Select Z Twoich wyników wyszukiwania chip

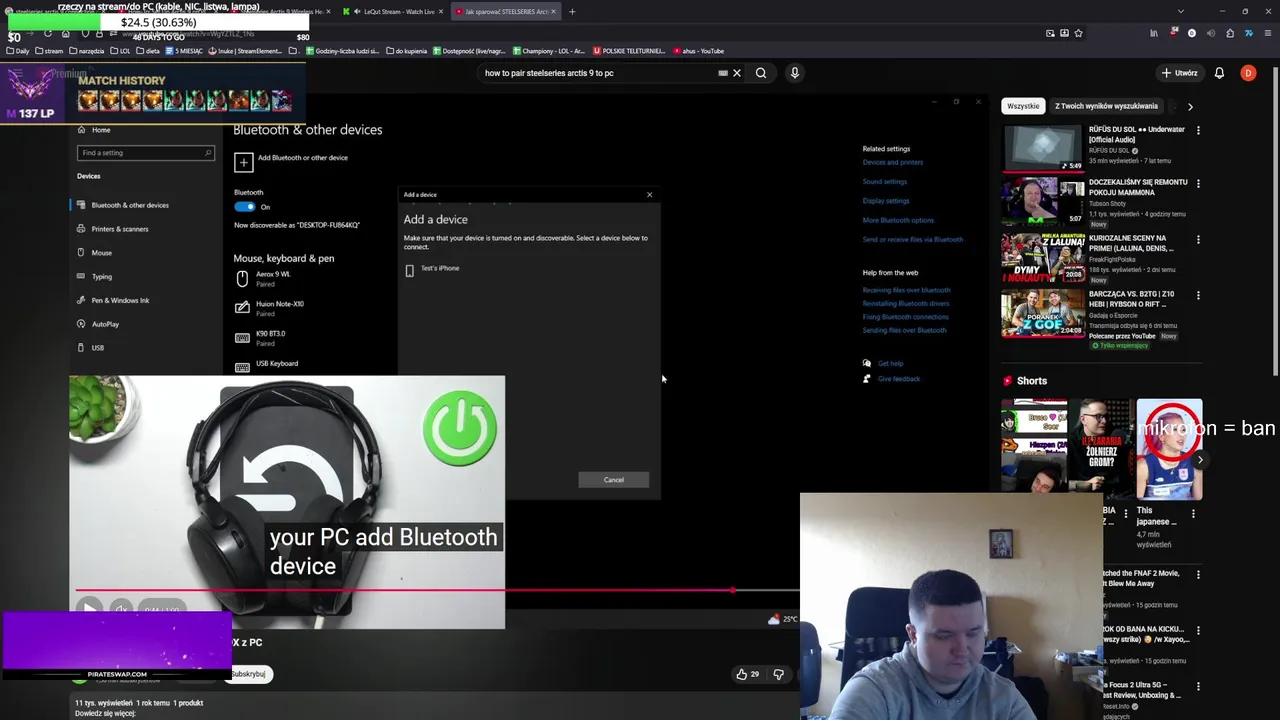tap(1106, 106)
